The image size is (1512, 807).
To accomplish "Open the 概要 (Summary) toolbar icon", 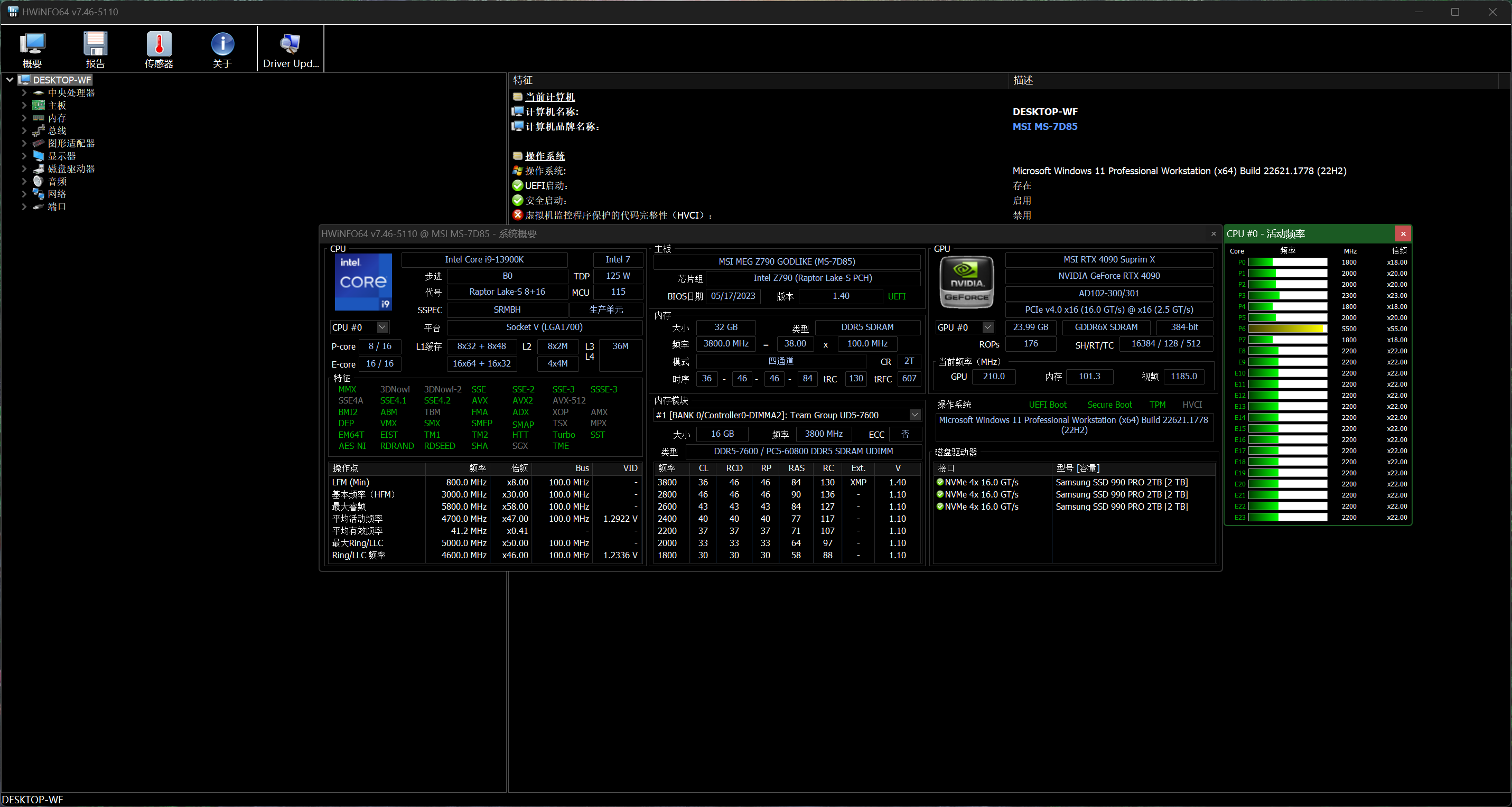I will (x=32, y=44).
